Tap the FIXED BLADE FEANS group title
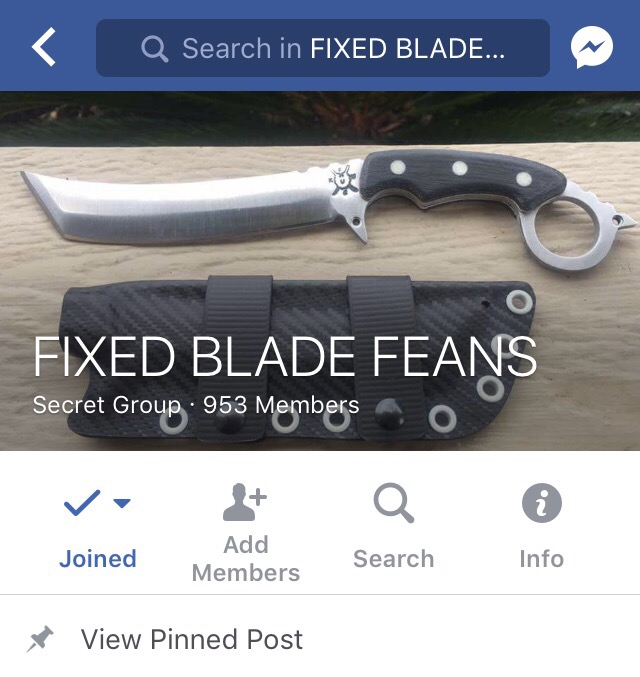 click(285, 357)
